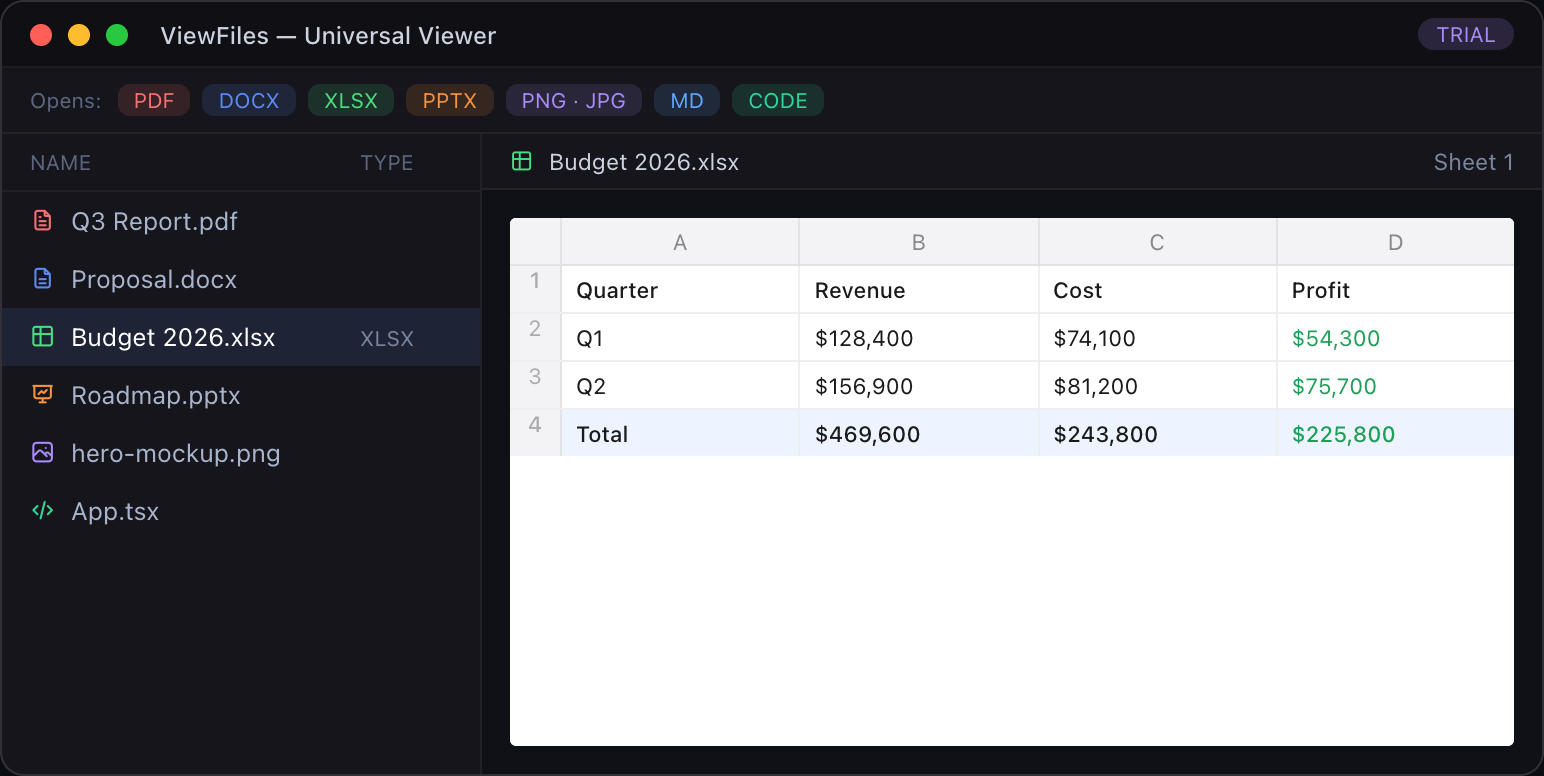
Task: Select row 4 header of the Total row
Action: coord(535,433)
